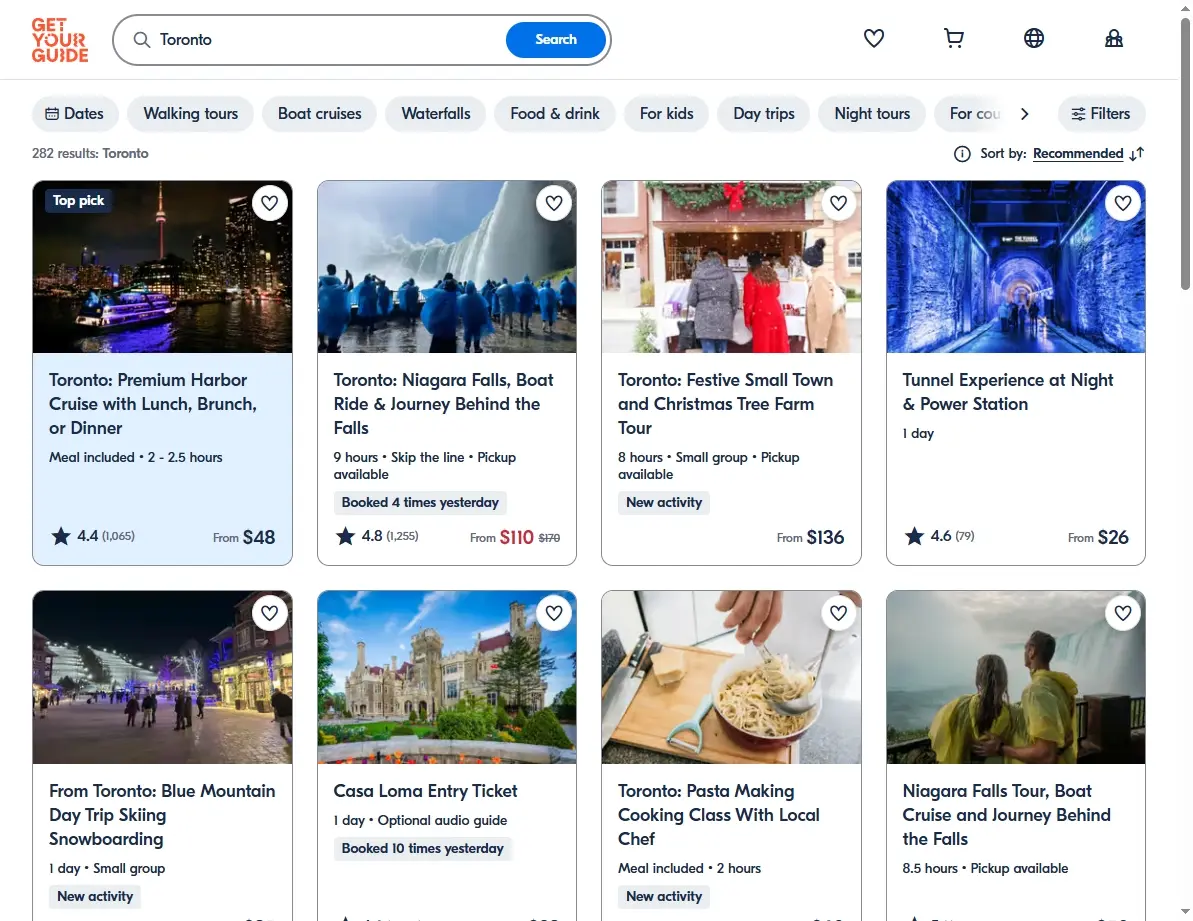Click the From $26 price
Screen dimensions: 1193x921
click(x=1098, y=537)
